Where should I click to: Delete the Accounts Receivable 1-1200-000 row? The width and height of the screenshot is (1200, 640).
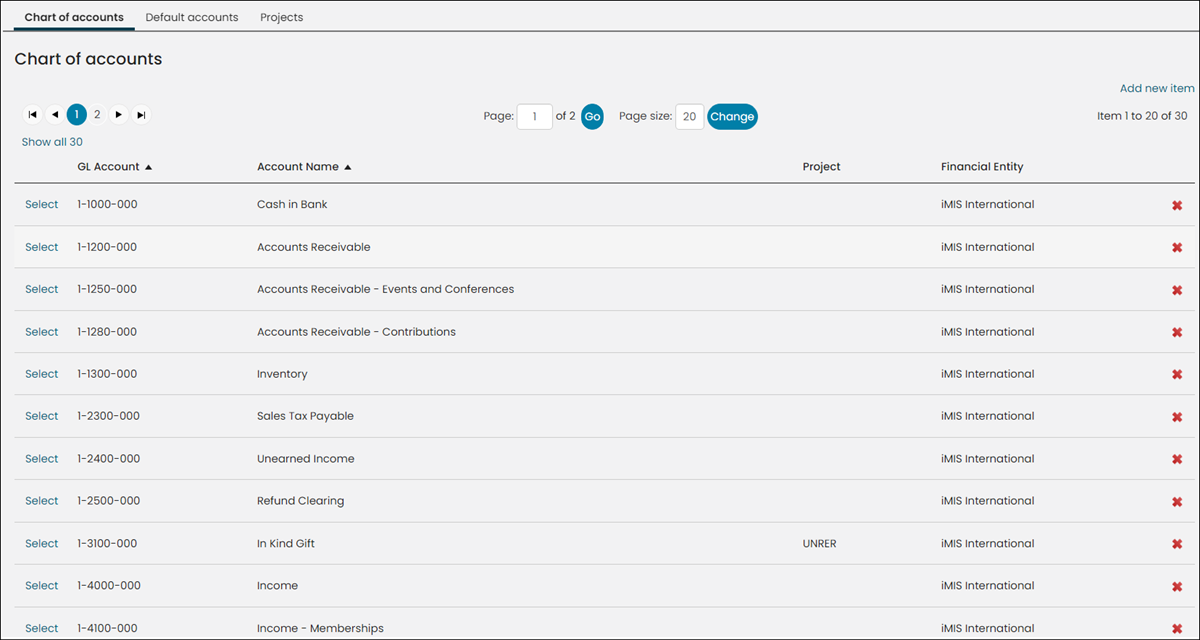(1177, 248)
